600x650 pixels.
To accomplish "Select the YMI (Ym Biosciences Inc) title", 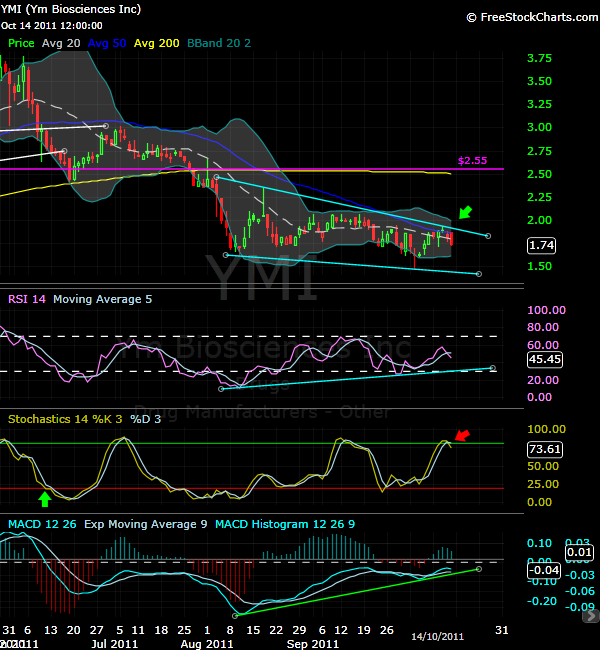I will point(71,9).
